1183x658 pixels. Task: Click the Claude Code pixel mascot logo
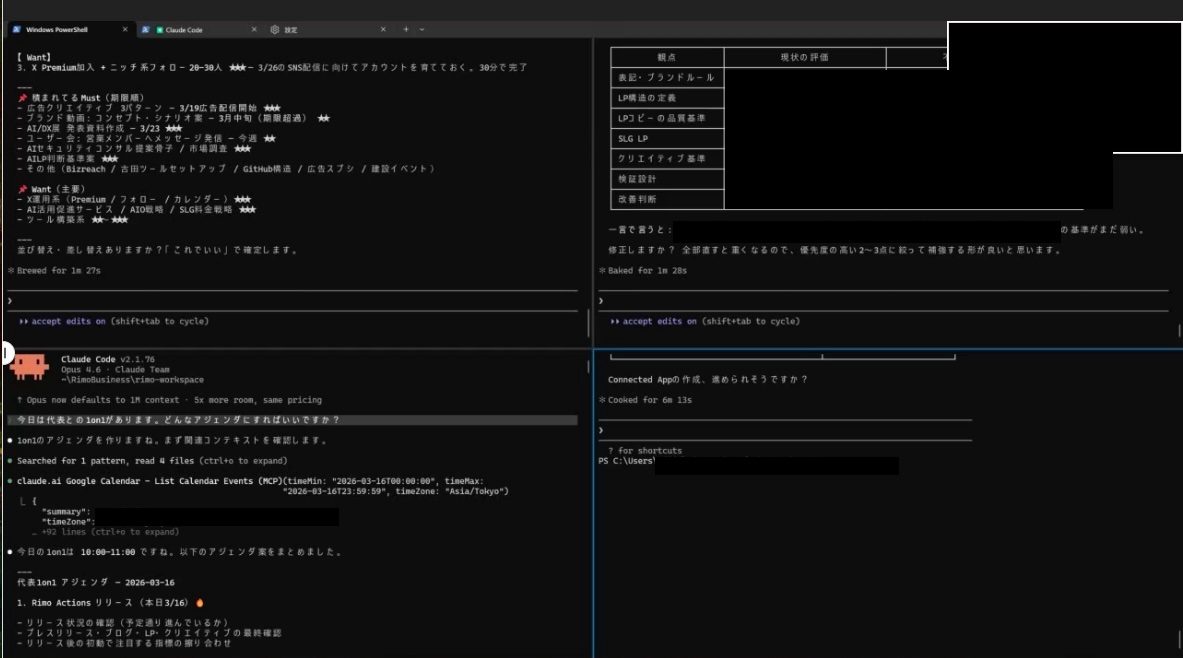tap(30, 367)
